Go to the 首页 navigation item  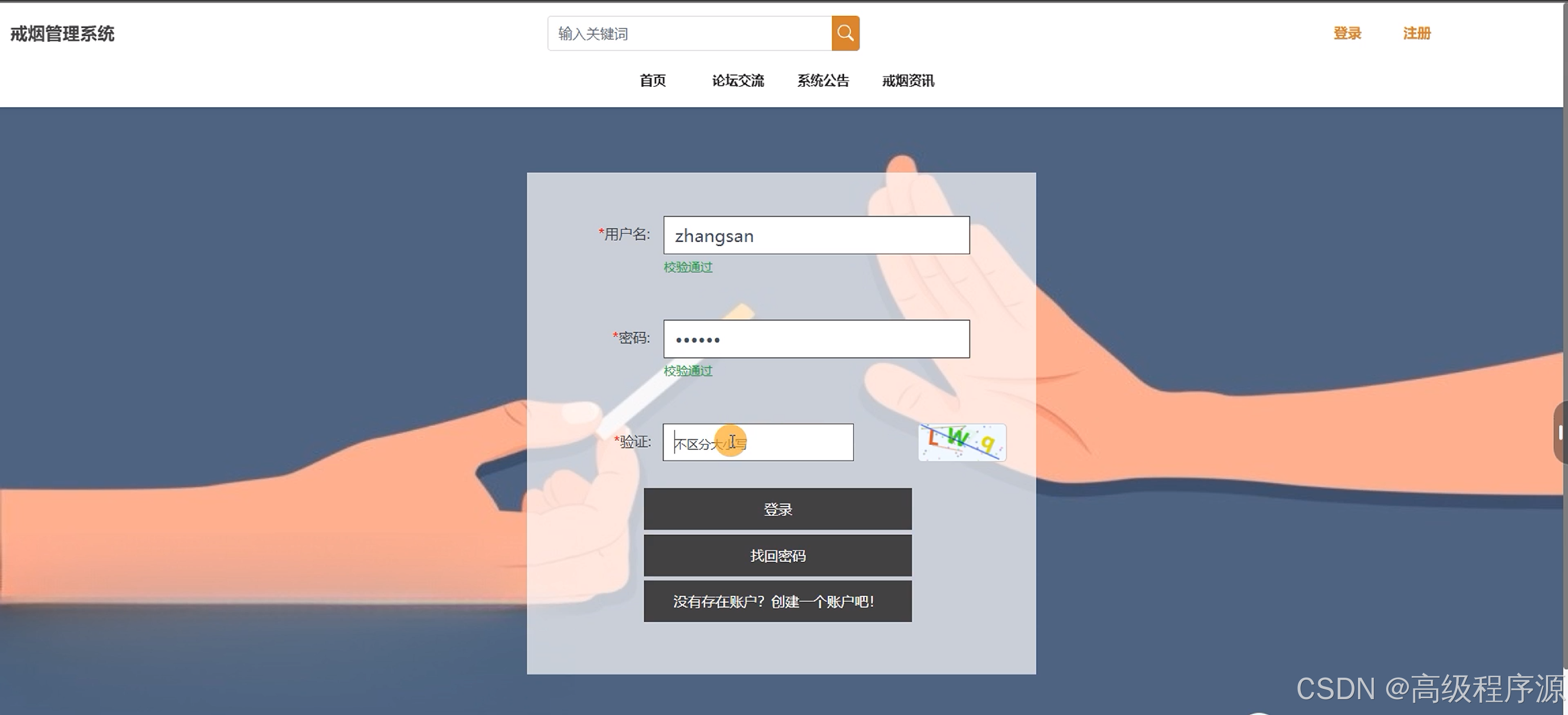pos(653,80)
